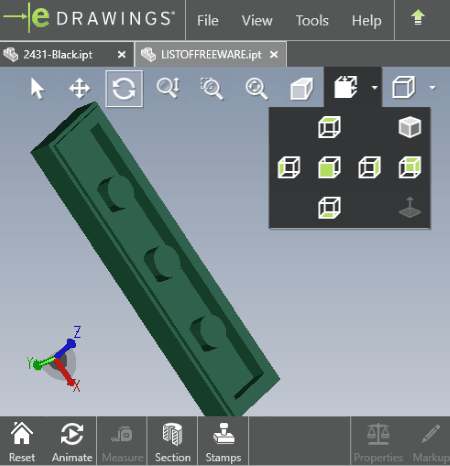Select the Bottom view orientation
Image resolution: width=450 pixels, height=466 pixels.
(329, 208)
